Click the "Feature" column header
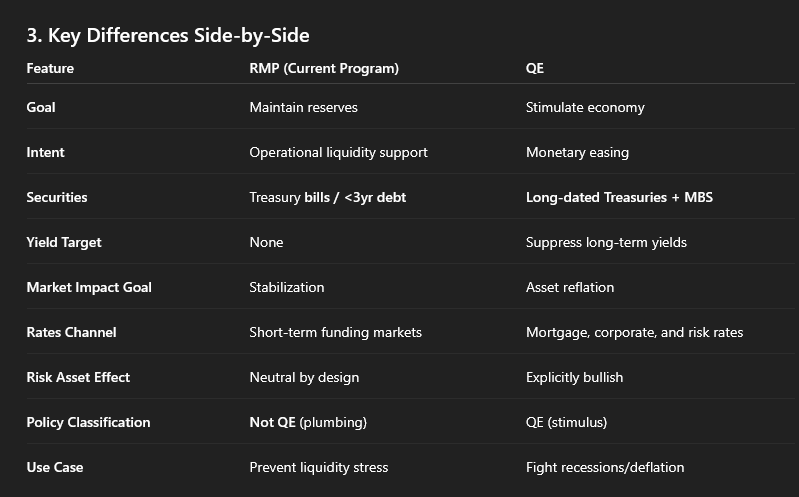This screenshot has height=497, width=799. coord(50,68)
